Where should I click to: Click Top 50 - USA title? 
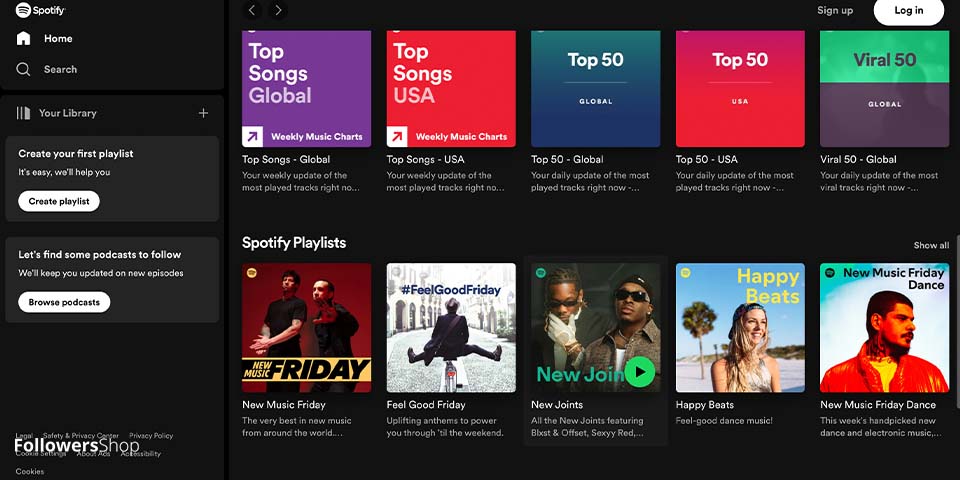(707, 159)
